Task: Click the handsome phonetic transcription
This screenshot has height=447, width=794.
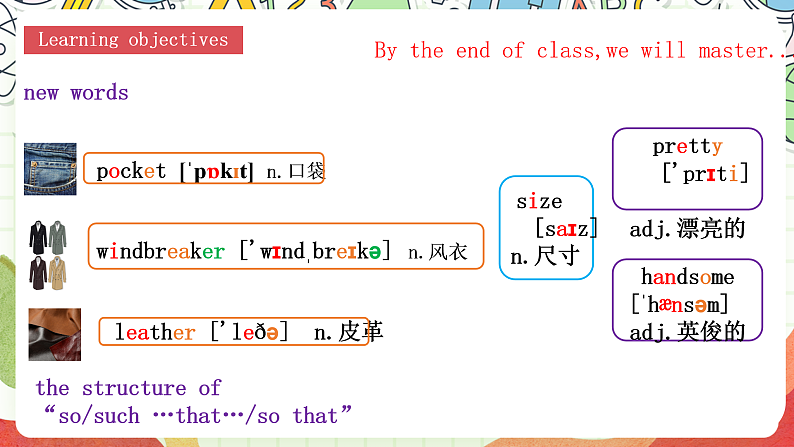Action: click(x=680, y=304)
